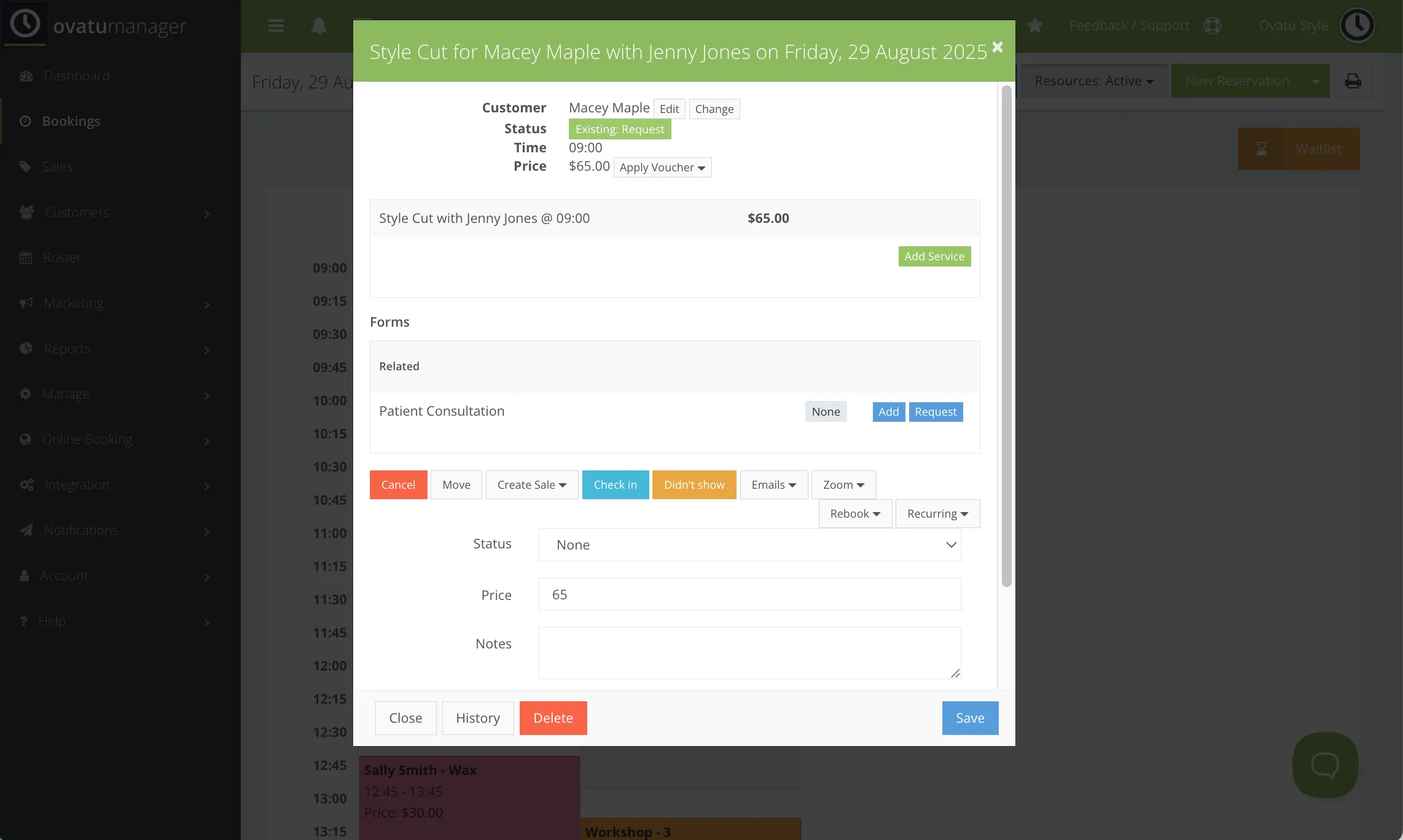The height and width of the screenshot is (840, 1403).
Task: Click the blue Check in button
Action: (615, 484)
